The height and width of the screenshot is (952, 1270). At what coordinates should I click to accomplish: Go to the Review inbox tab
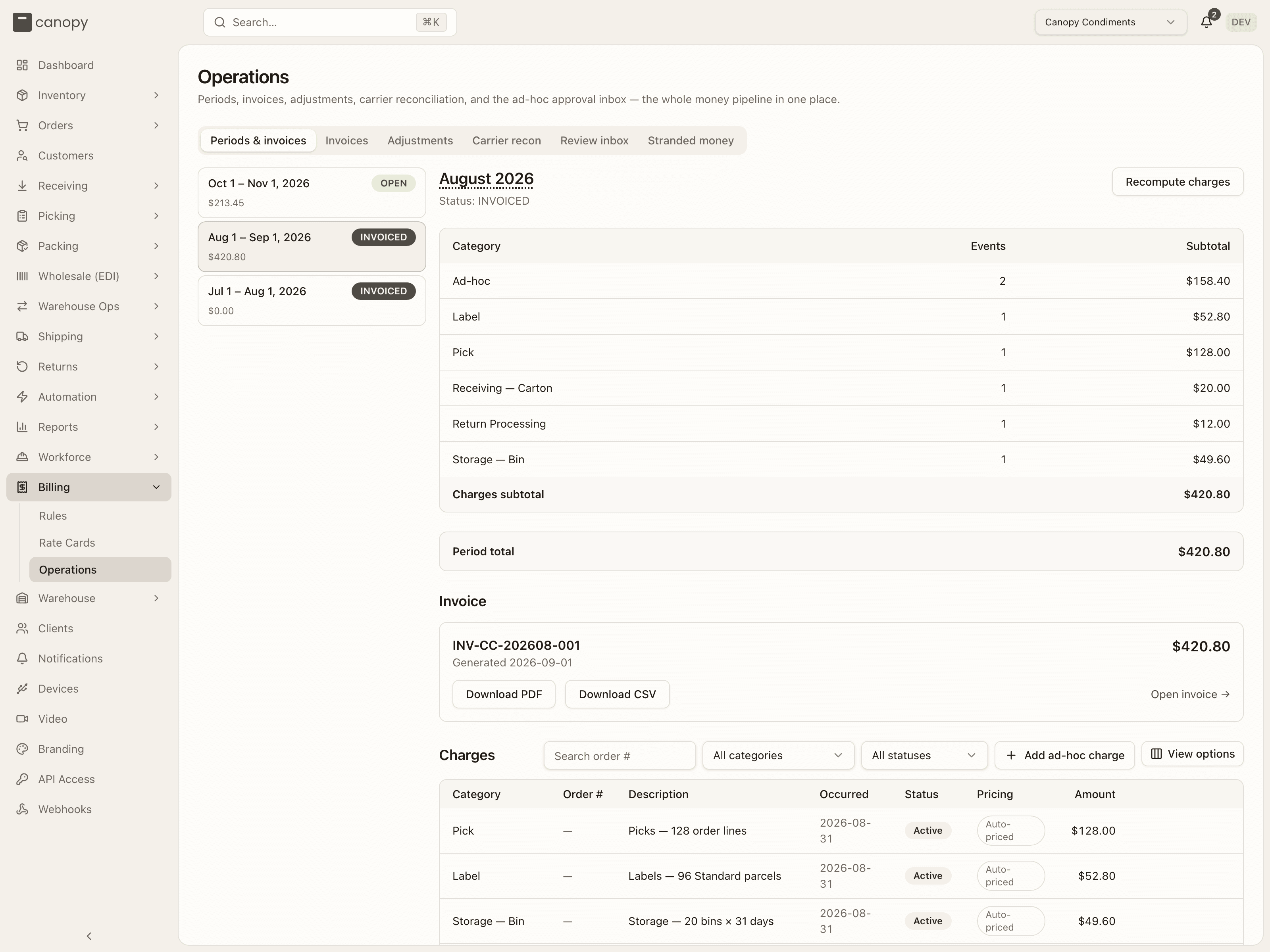coord(594,140)
